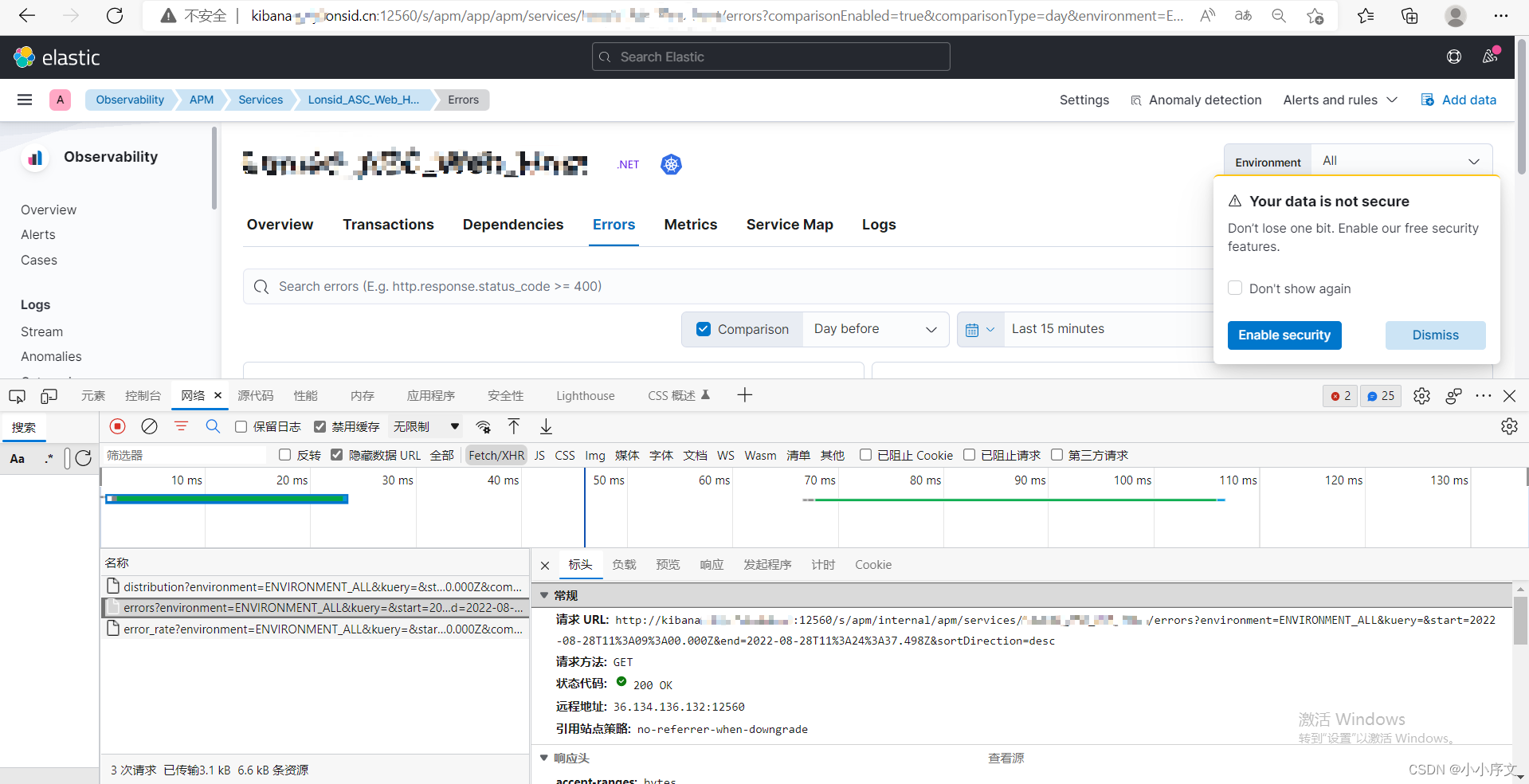Check blocked cookies 已阻止 Cookie
This screenshot has height=784, width=1529.
[865, 455]
